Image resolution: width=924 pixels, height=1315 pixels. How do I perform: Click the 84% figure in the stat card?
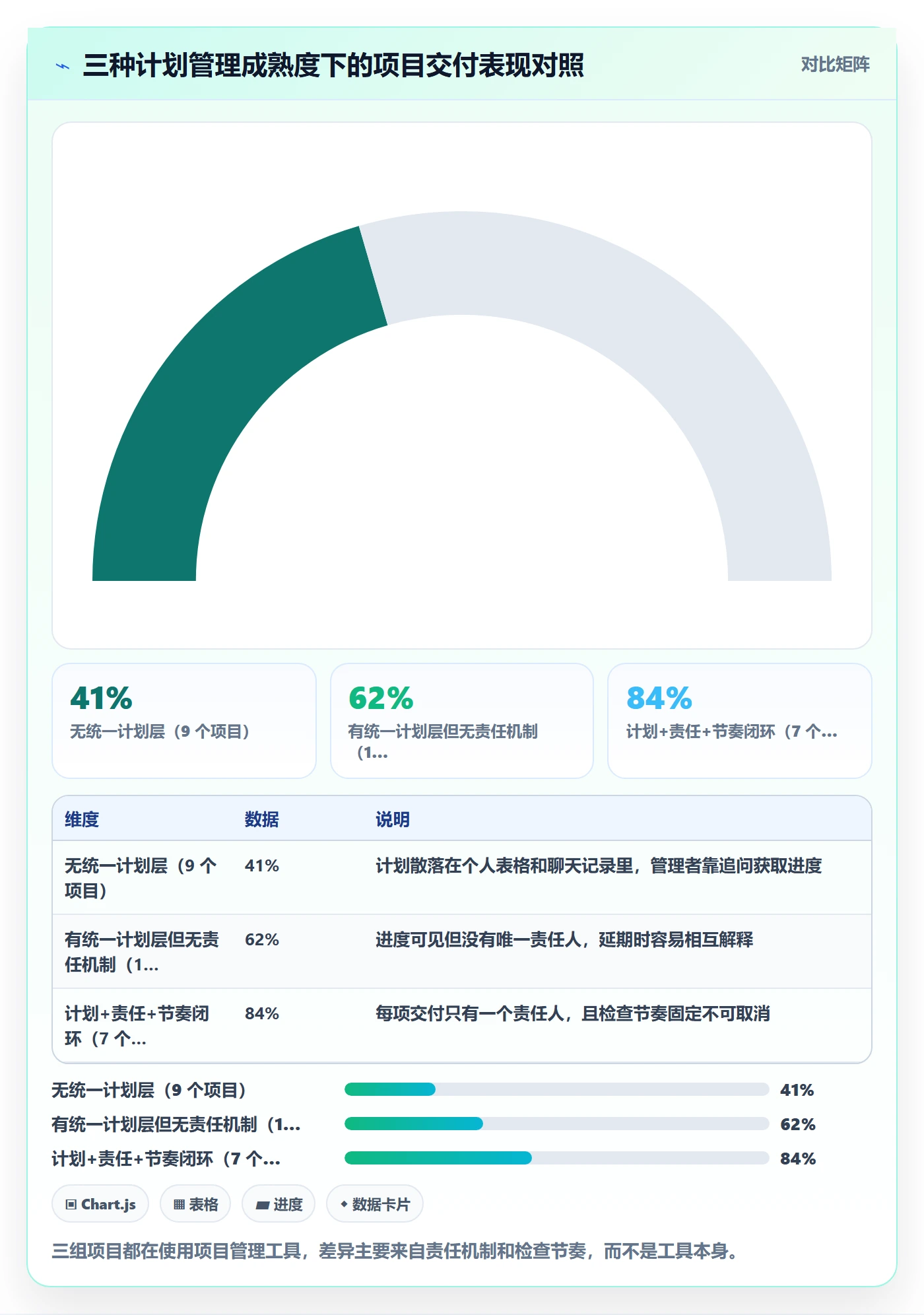tap(659, 698)
